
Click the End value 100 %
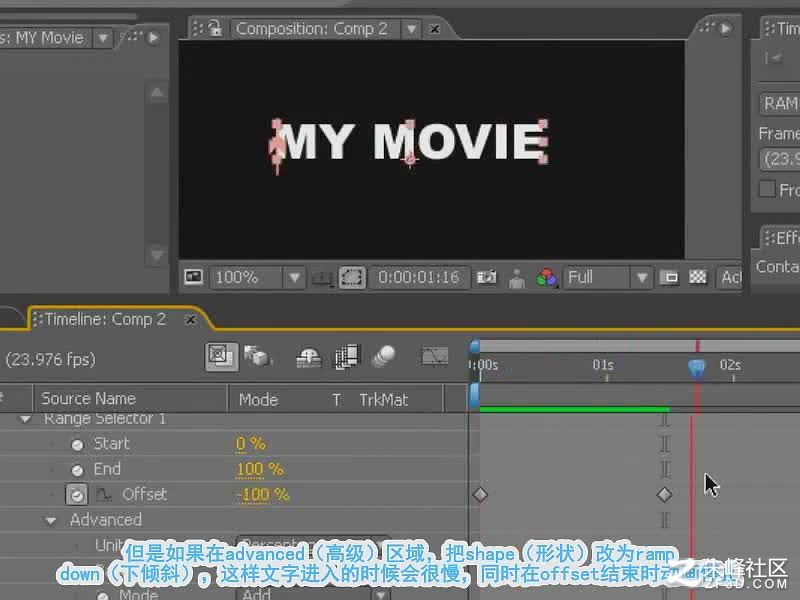[260, 469]
